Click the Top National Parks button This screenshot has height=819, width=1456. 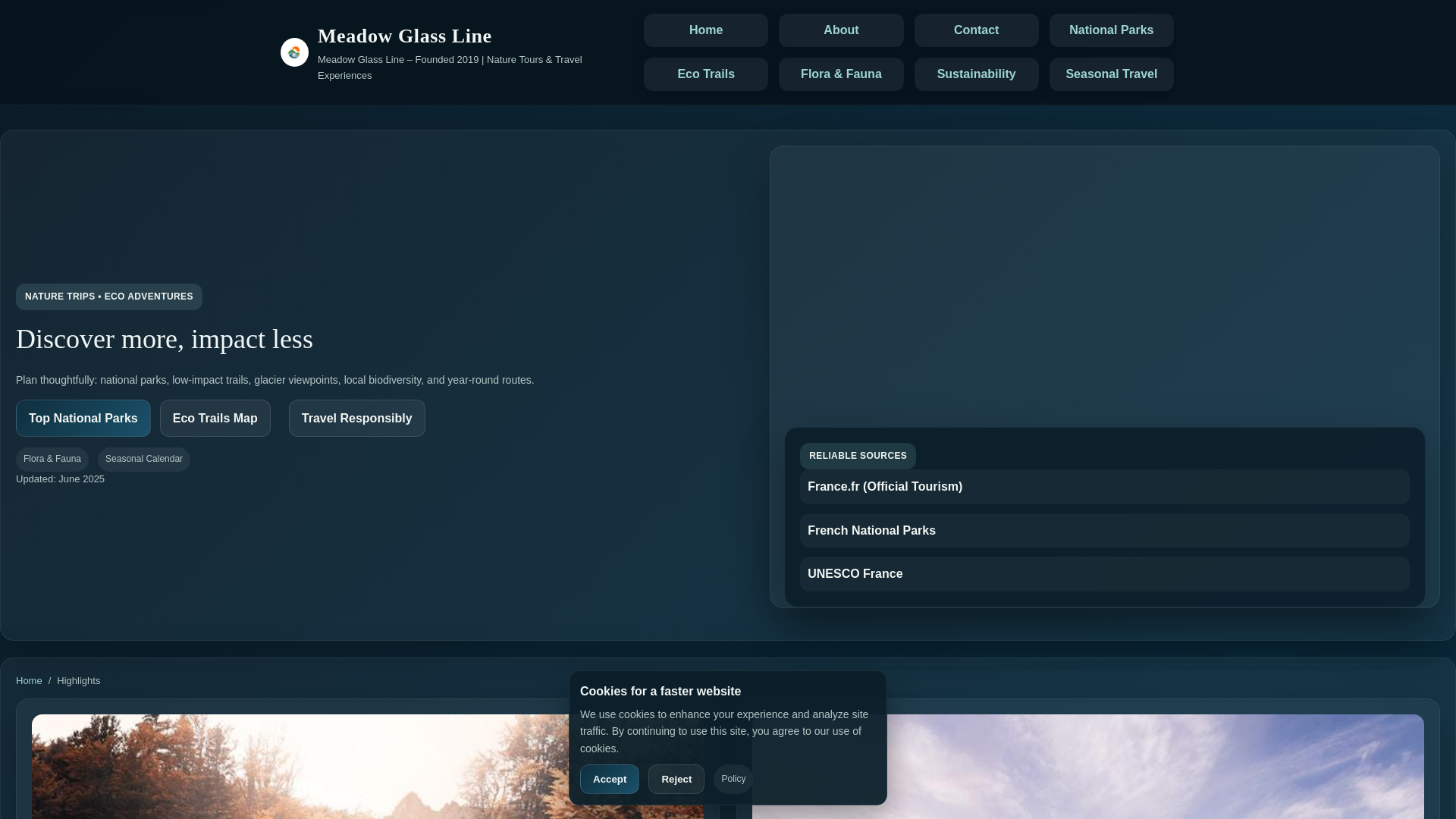(x=83, y=418)
